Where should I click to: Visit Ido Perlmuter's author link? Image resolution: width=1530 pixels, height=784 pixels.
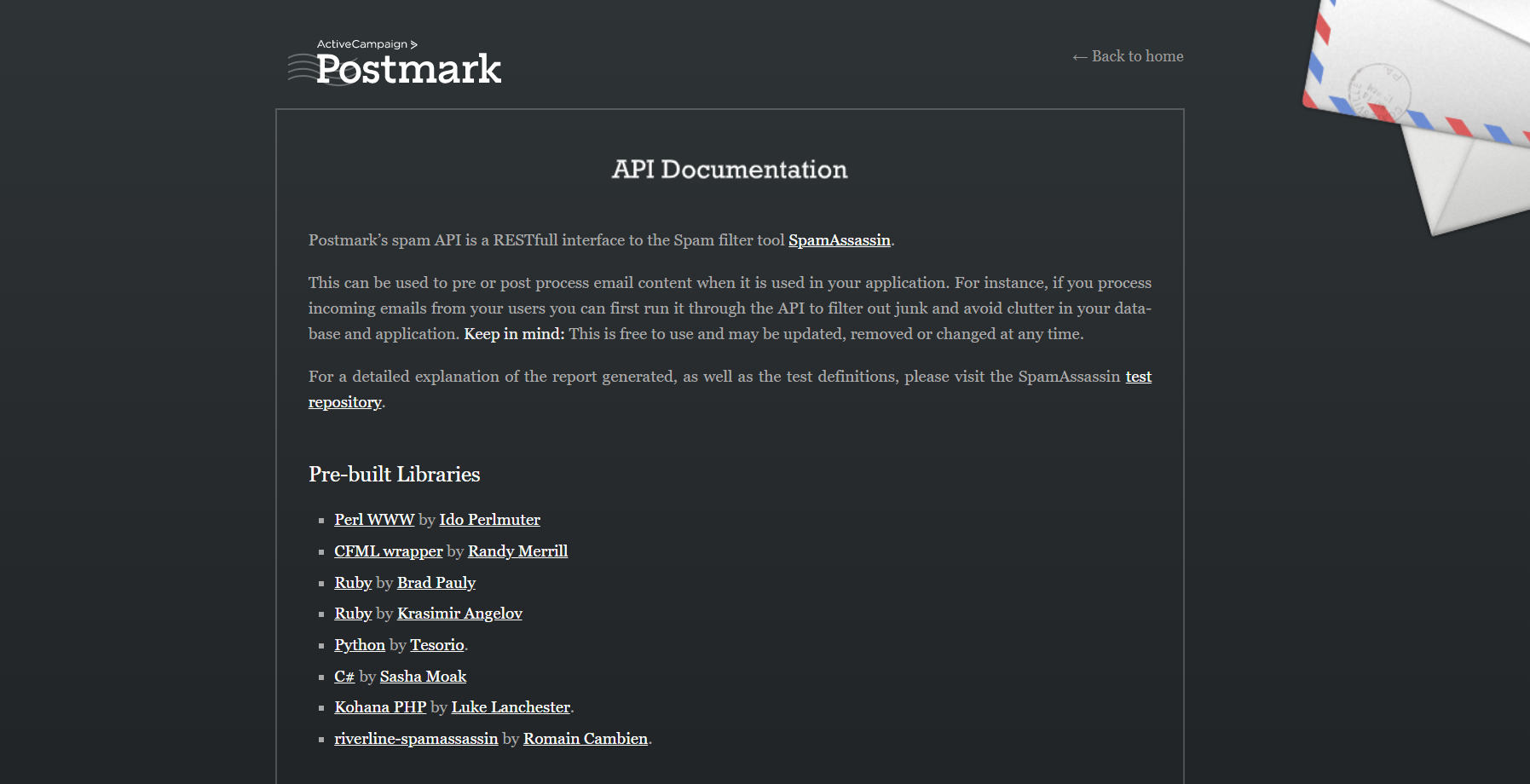pyautogui.click(x=489, y=520)
